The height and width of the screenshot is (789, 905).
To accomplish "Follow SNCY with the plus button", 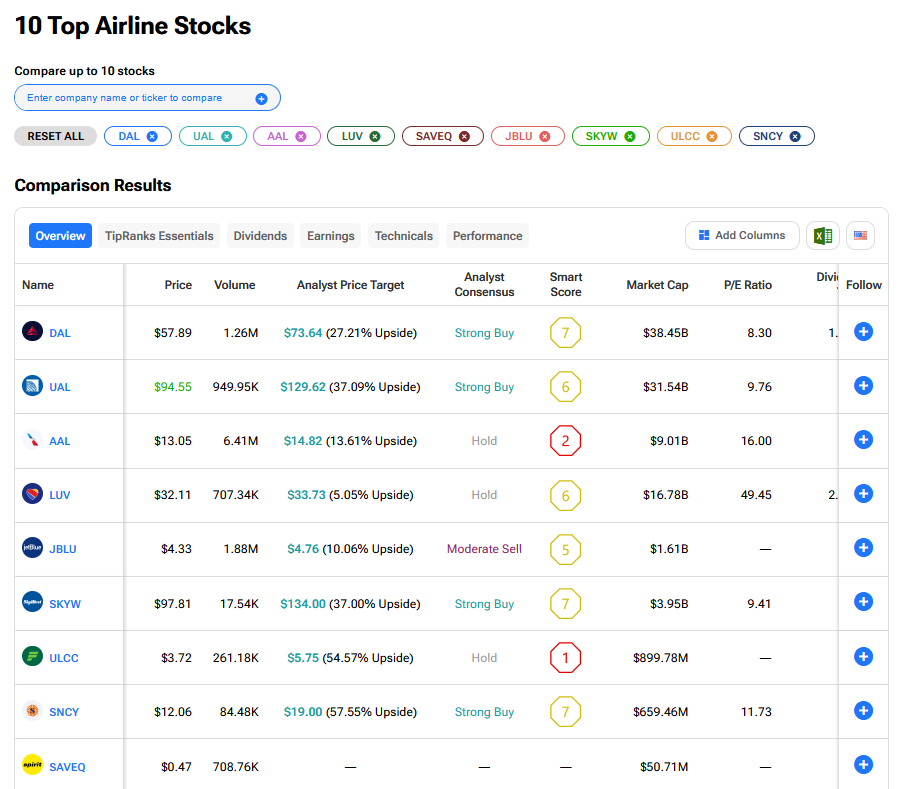I will [x=863, y=711].
